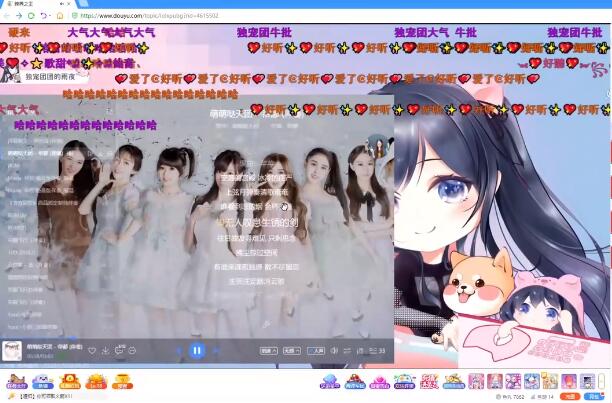Viewport: 612px width, 403px height.
Task: Click the green security shield in address bar
Action: [74, 16]
